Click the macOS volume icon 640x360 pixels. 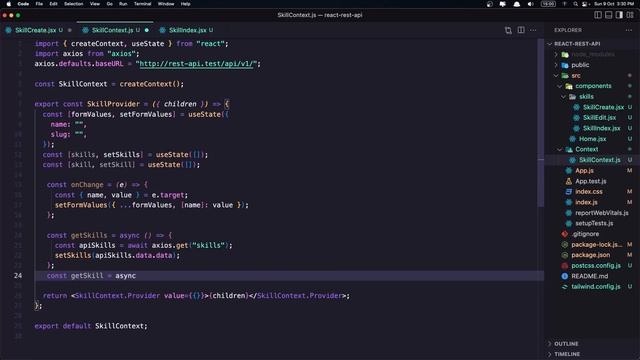530,4
